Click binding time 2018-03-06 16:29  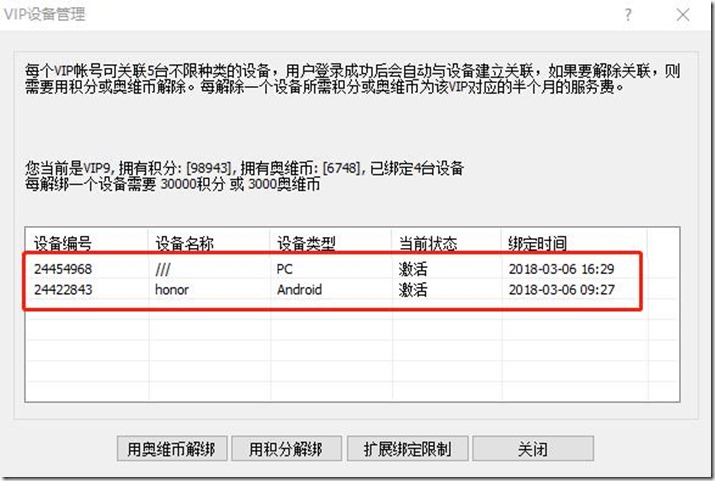pos(563,269)
